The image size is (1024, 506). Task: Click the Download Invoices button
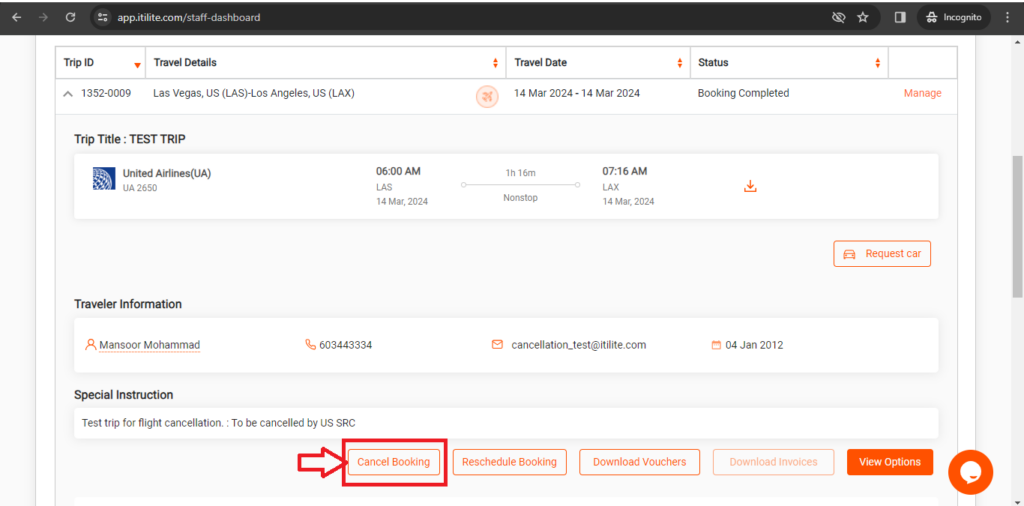(x=773, y=462)
